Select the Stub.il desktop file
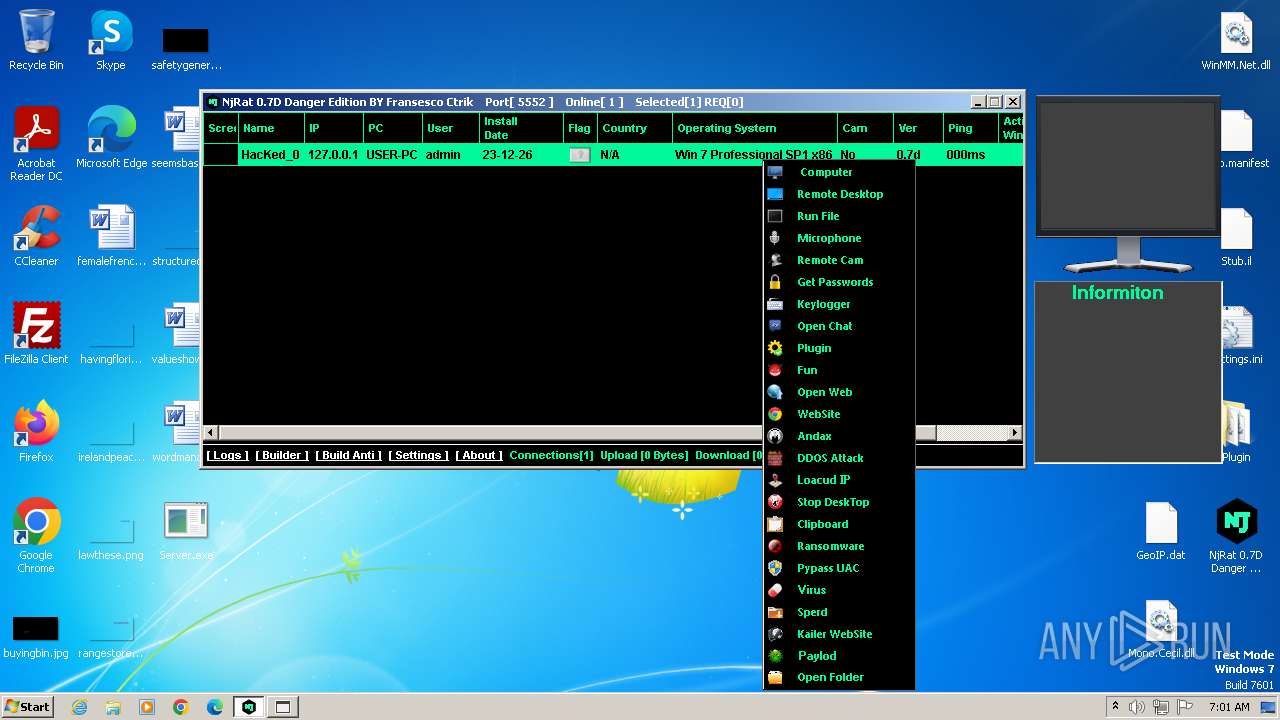The image size is (1280, 720). coord(1236,236)
